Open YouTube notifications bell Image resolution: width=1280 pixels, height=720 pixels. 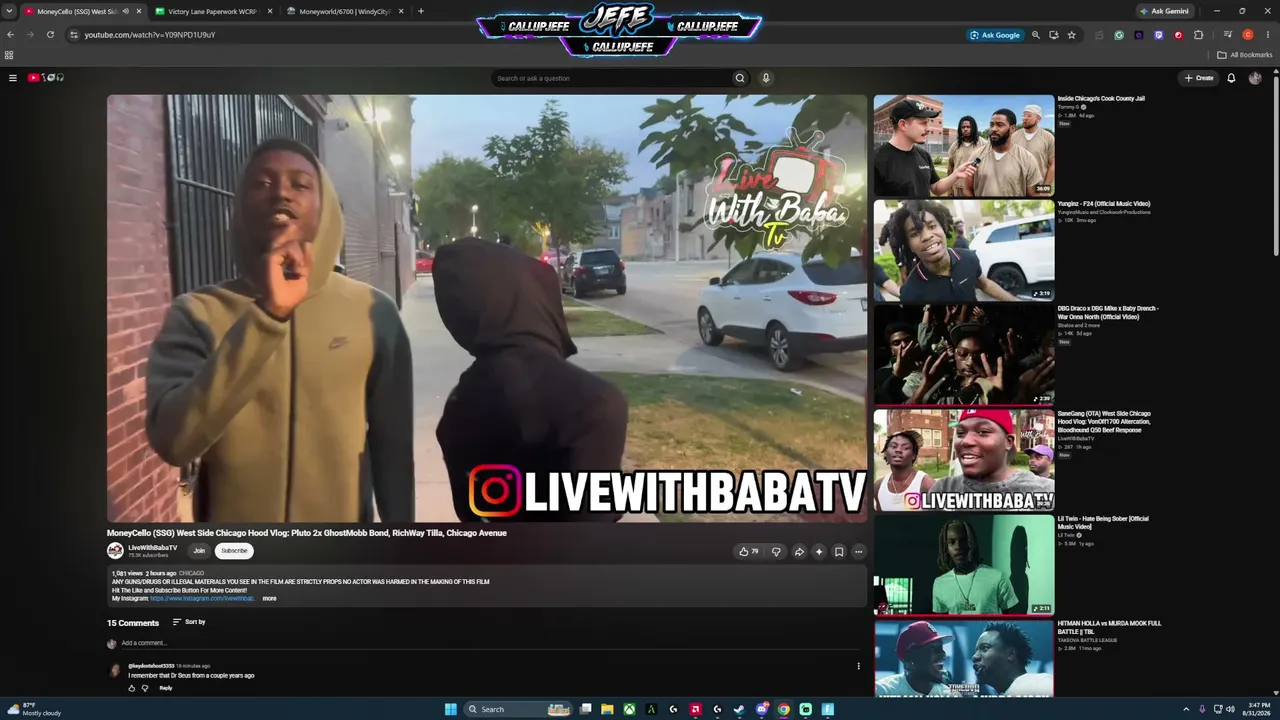[x=1231, y=78]
